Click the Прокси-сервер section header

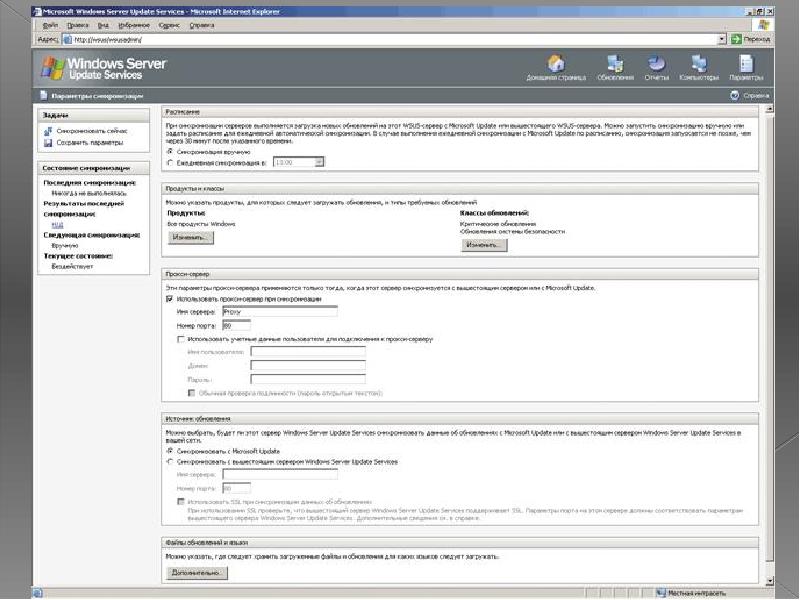(460, 274)
